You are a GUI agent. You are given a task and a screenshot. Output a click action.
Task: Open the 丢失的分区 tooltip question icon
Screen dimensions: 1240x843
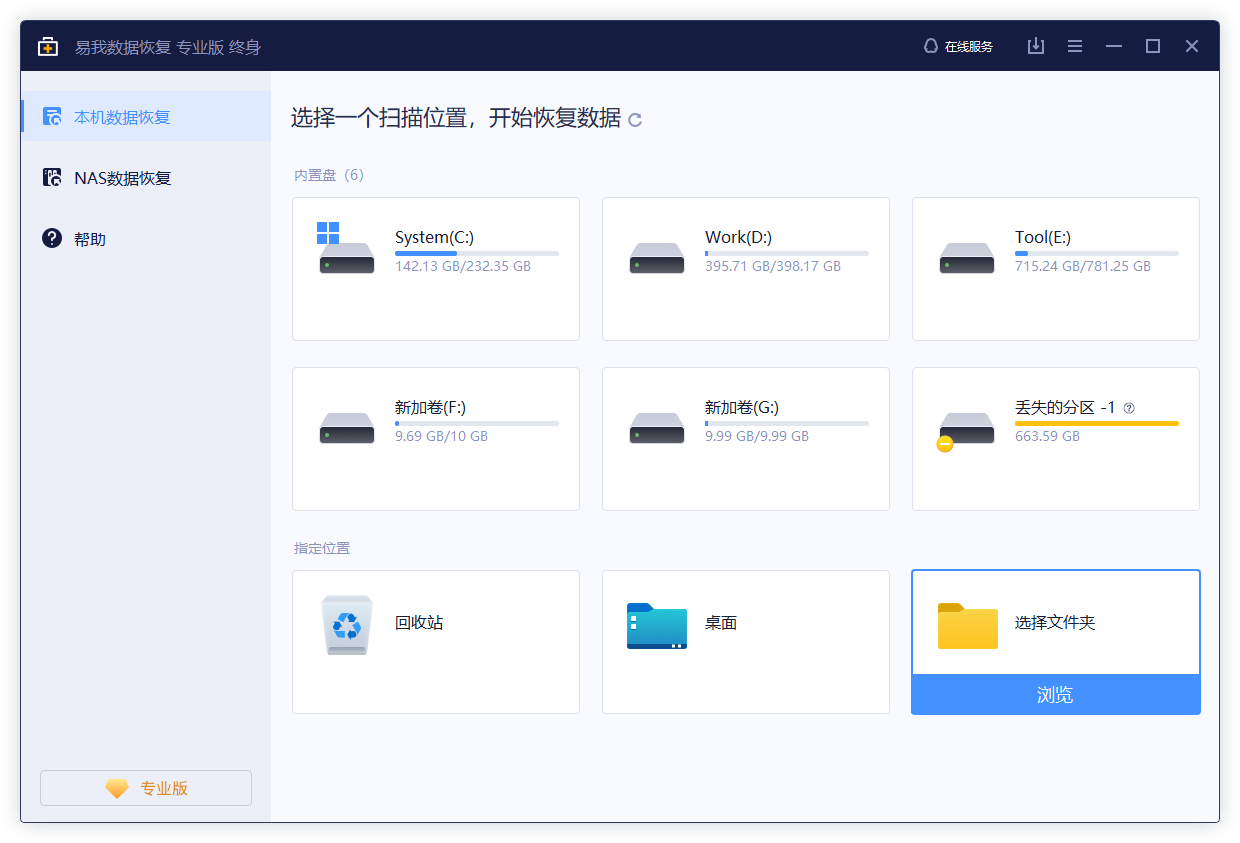pos(1130,407)
